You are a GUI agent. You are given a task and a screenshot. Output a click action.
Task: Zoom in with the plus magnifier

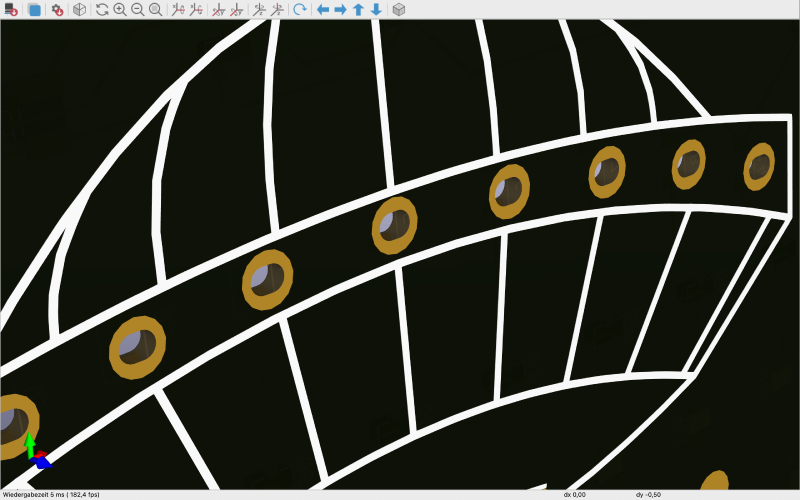(x=120, y=9)
